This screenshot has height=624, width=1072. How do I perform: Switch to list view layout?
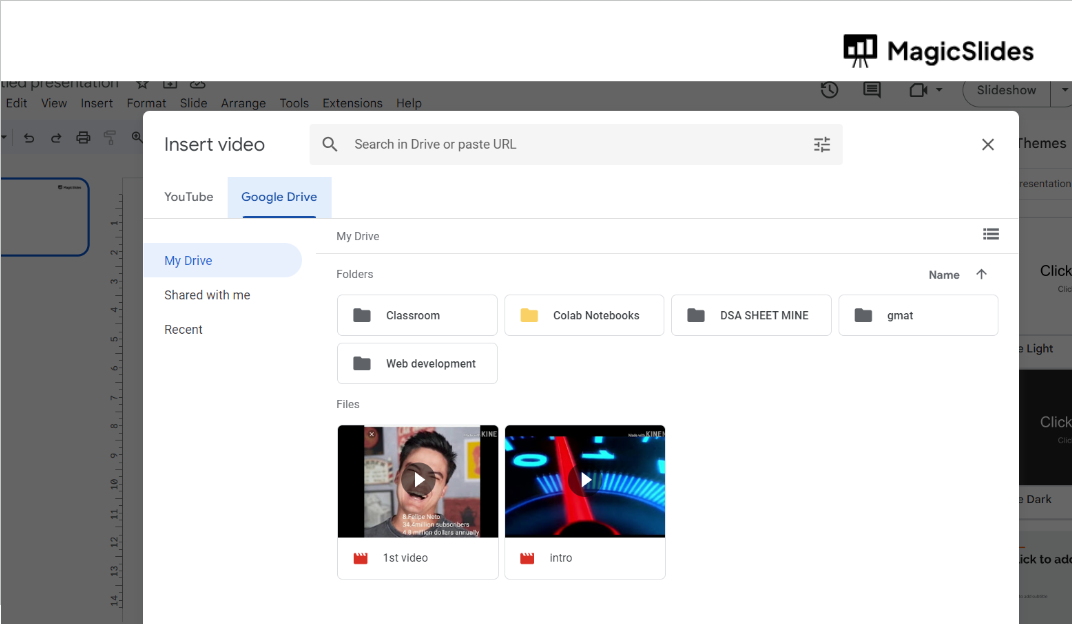tap(990, 234)
